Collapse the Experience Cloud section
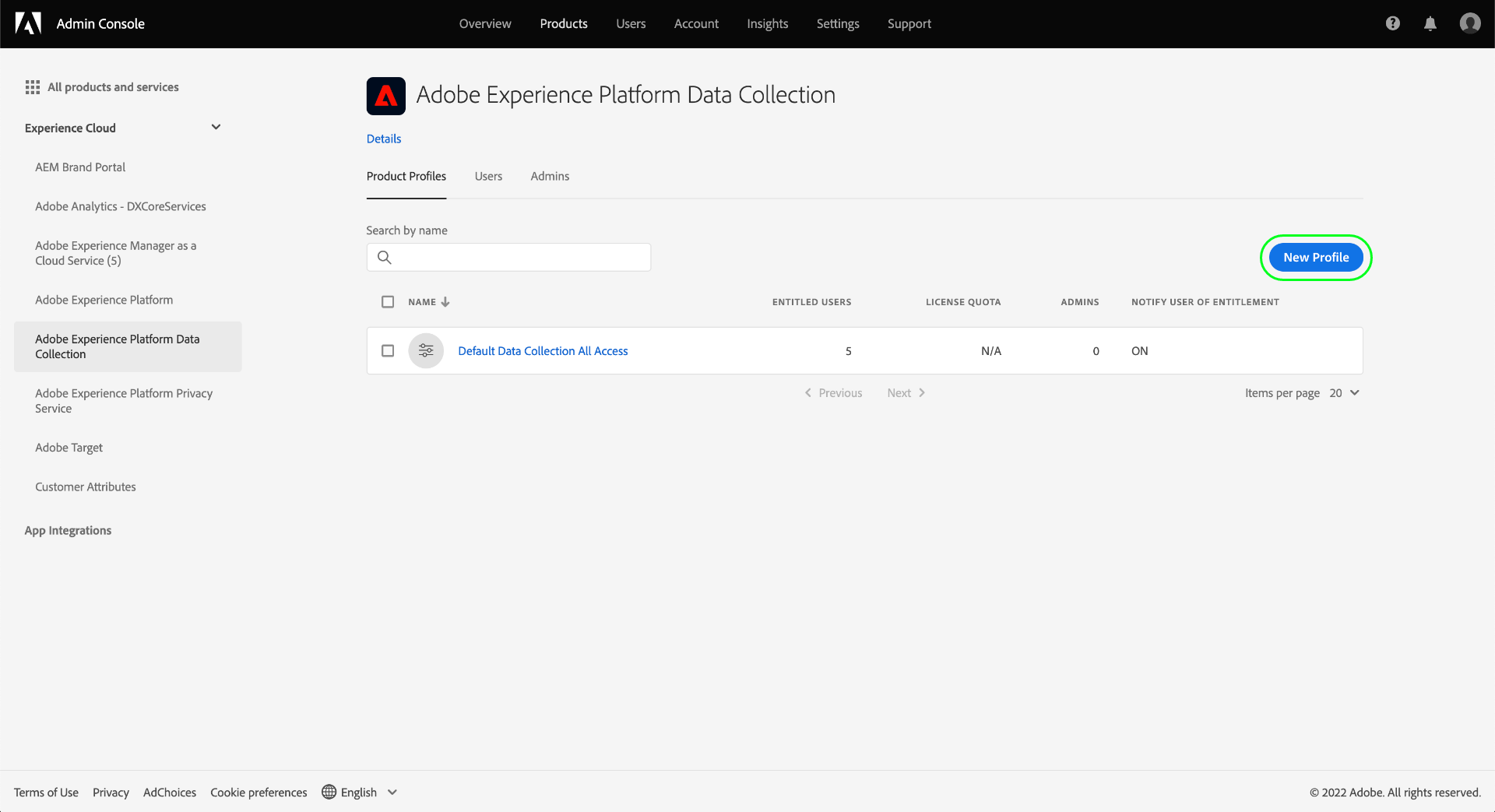Screen dimensions: 1495x812 tap(216, 128)
